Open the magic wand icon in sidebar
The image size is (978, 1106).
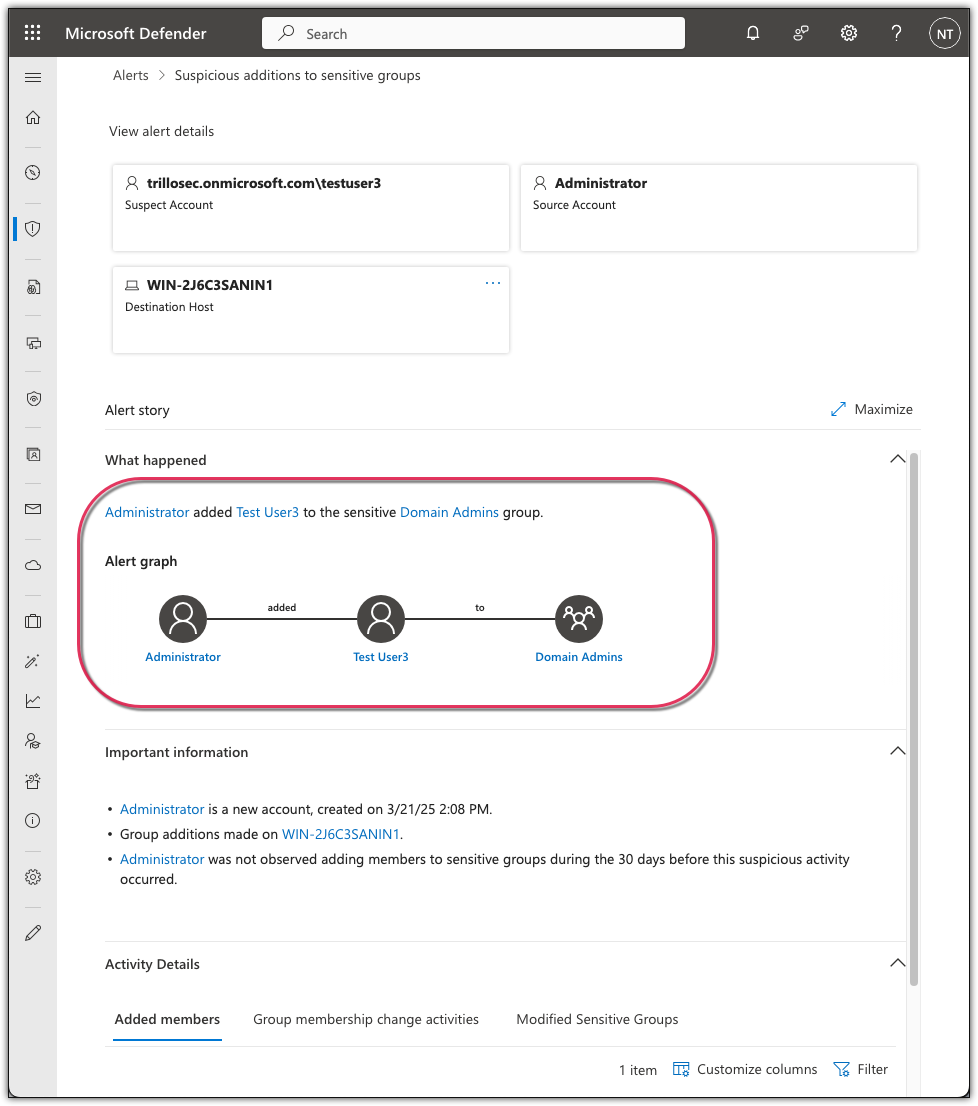tap(33, 661)
